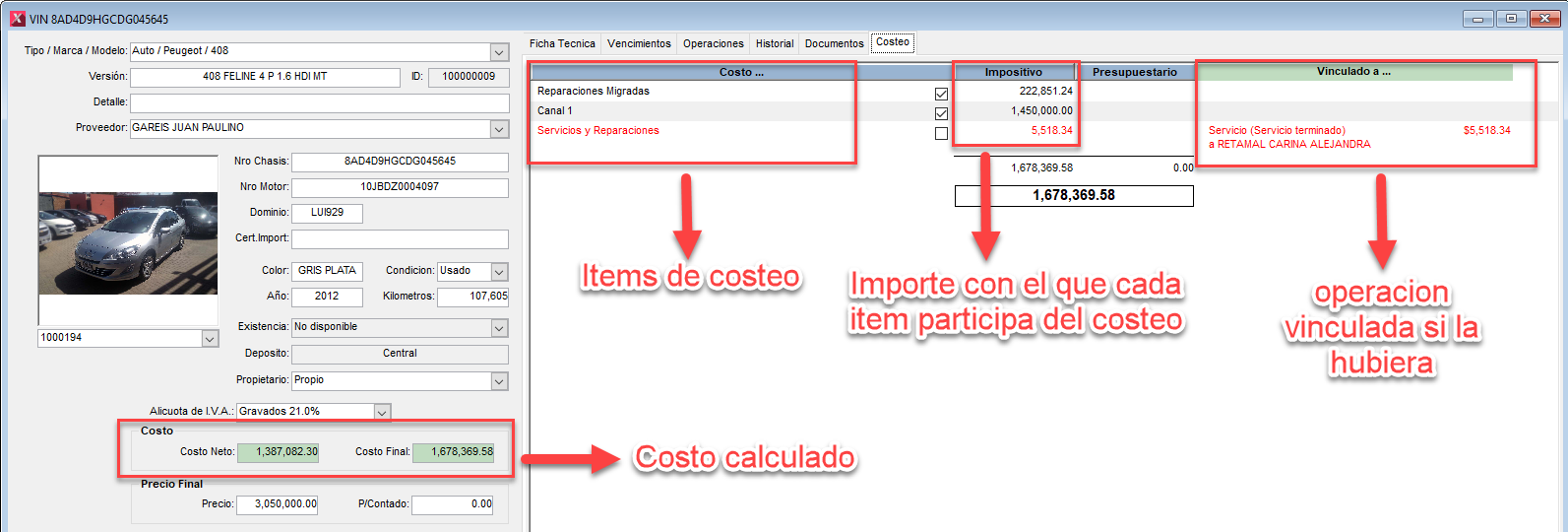
Task: Open the Vencimientos tab
Action: (x=639, y=43)
